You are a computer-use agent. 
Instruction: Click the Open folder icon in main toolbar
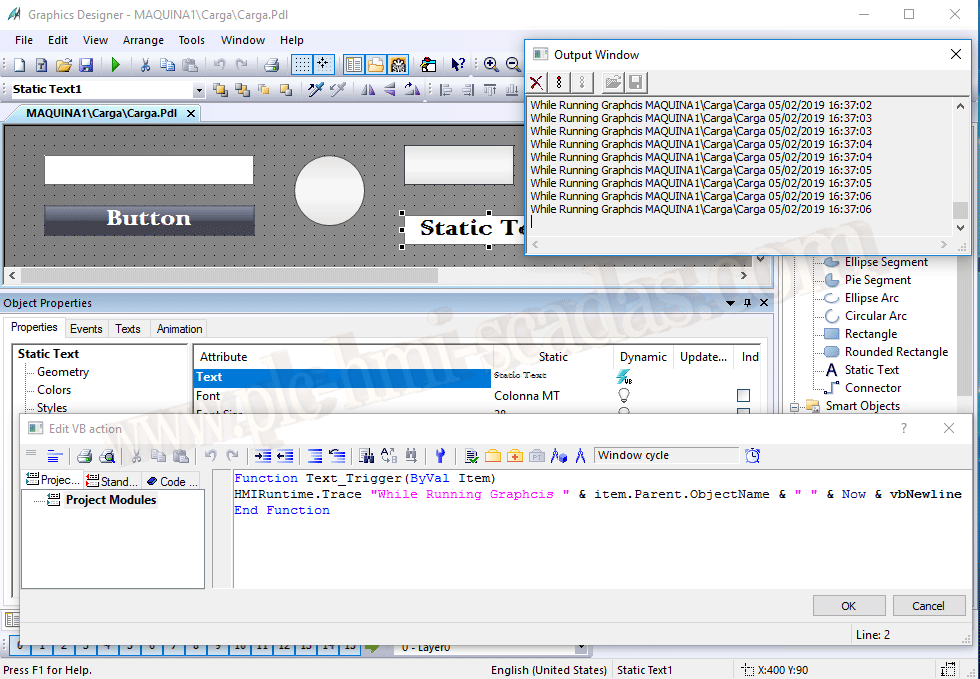64,65
